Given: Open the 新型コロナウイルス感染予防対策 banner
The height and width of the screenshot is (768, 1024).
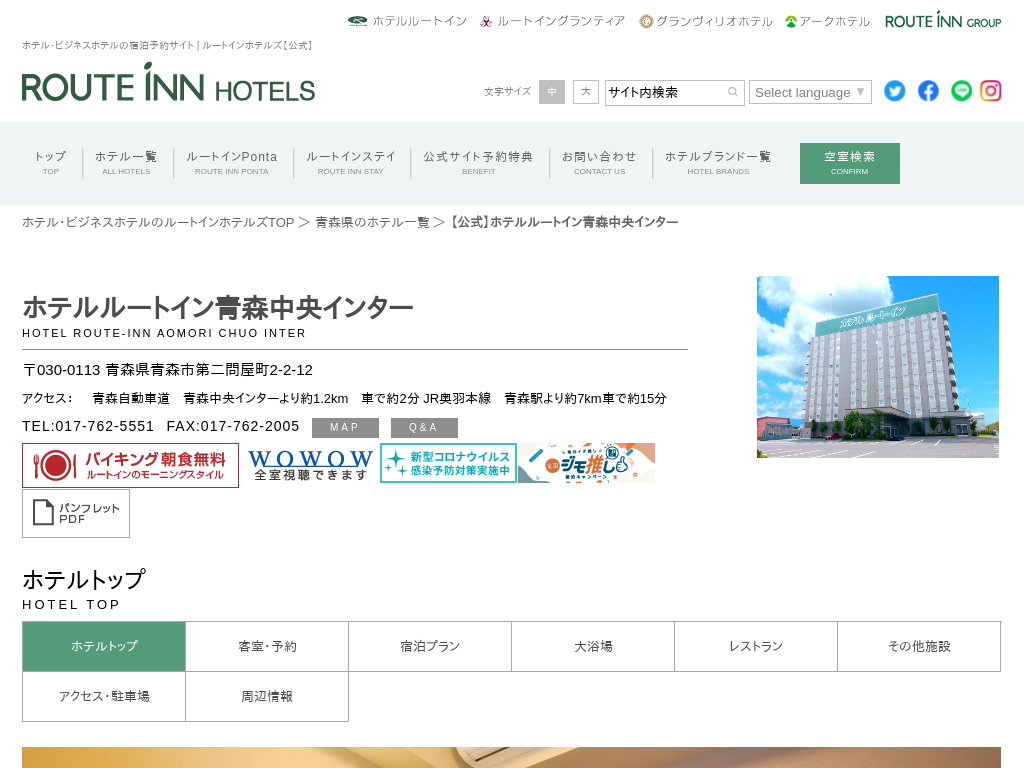Looking at the screenshot, I should click(x=448, y=463).
